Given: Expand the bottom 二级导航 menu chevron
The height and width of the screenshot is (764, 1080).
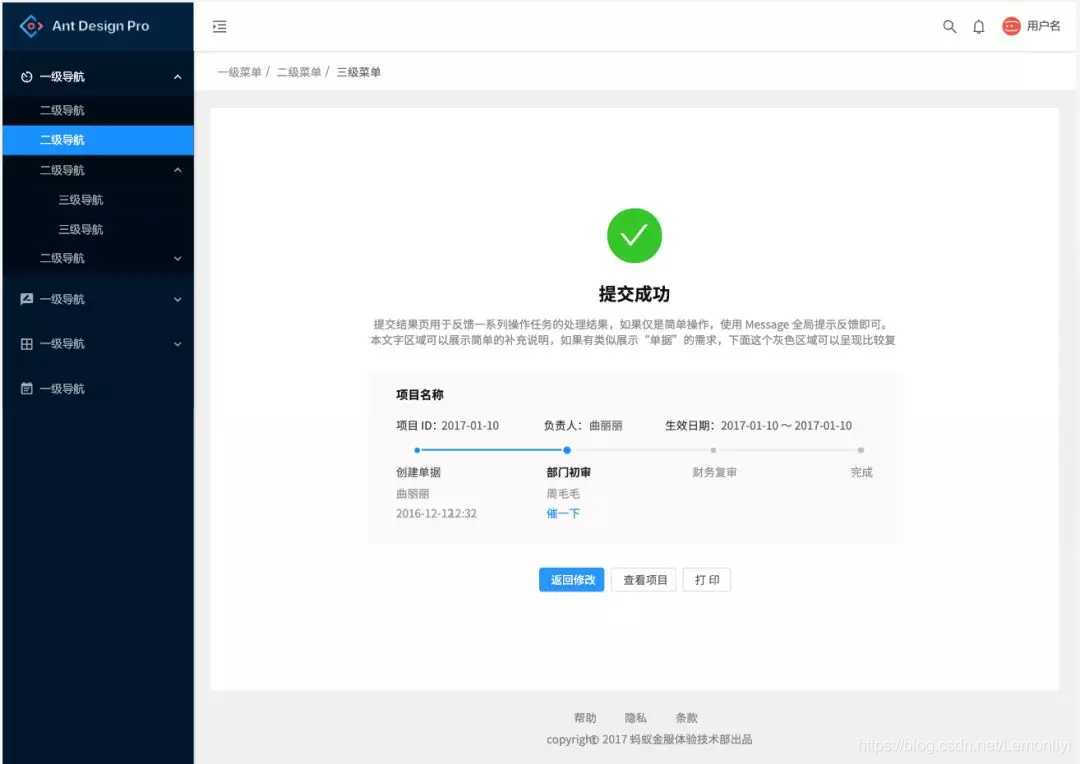Looking at the screenshot, I should [178, 258].
